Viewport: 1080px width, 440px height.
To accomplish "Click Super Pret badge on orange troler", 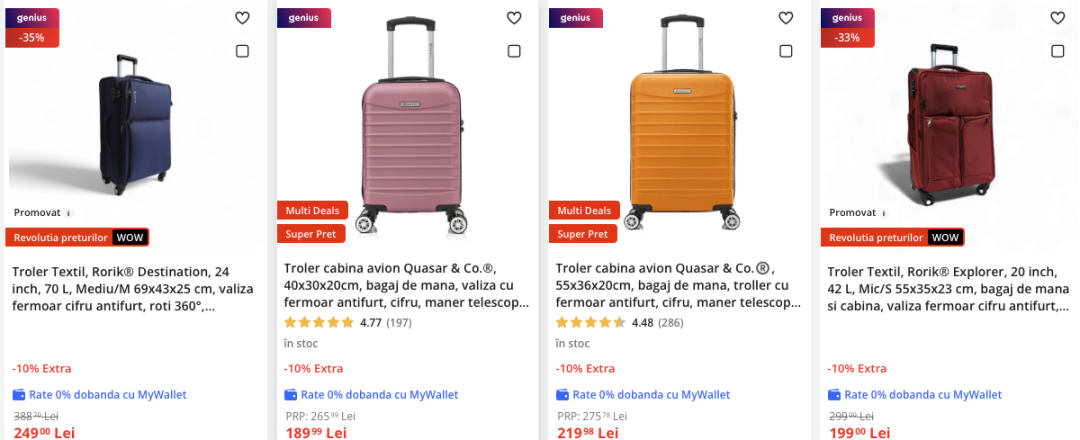I will coord(583,234).
